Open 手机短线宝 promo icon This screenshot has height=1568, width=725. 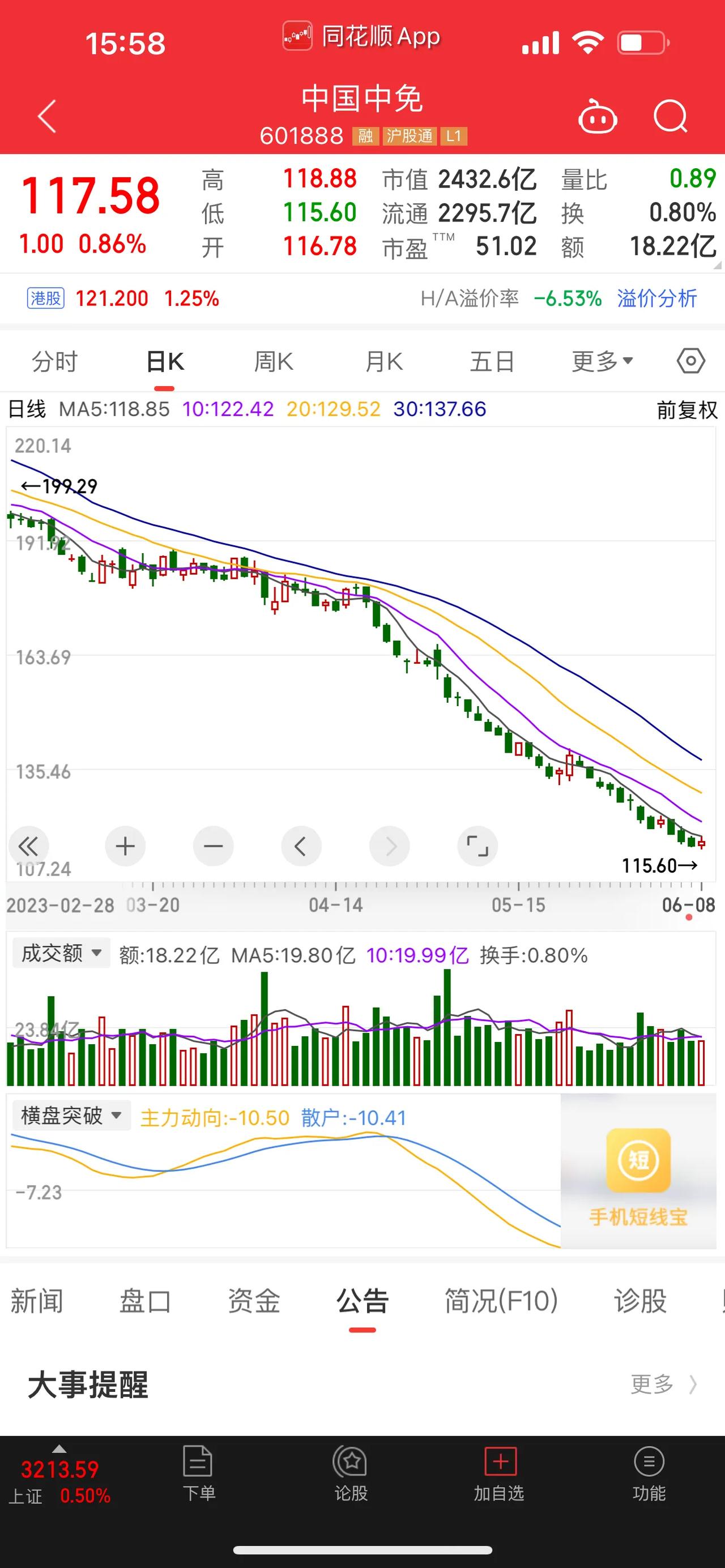click(638, 1160)
